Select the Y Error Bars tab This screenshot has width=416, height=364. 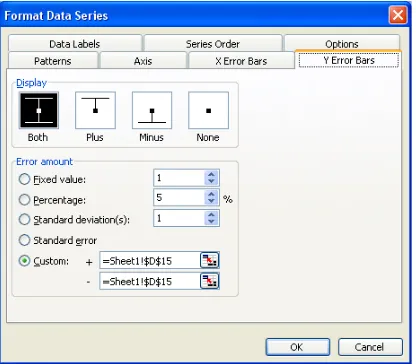tap(349, 60)
